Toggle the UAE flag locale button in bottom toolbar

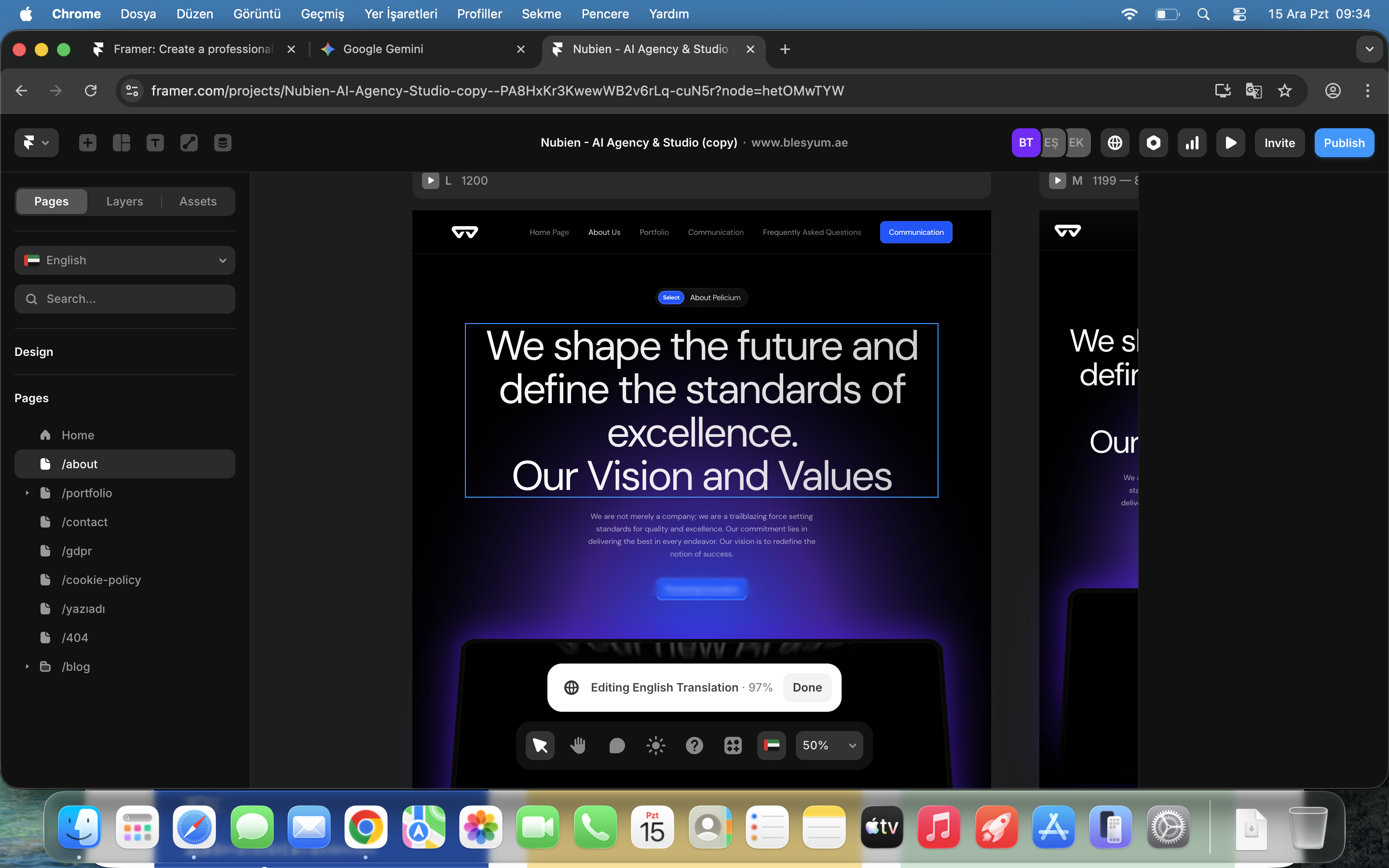tap(771, 745)
